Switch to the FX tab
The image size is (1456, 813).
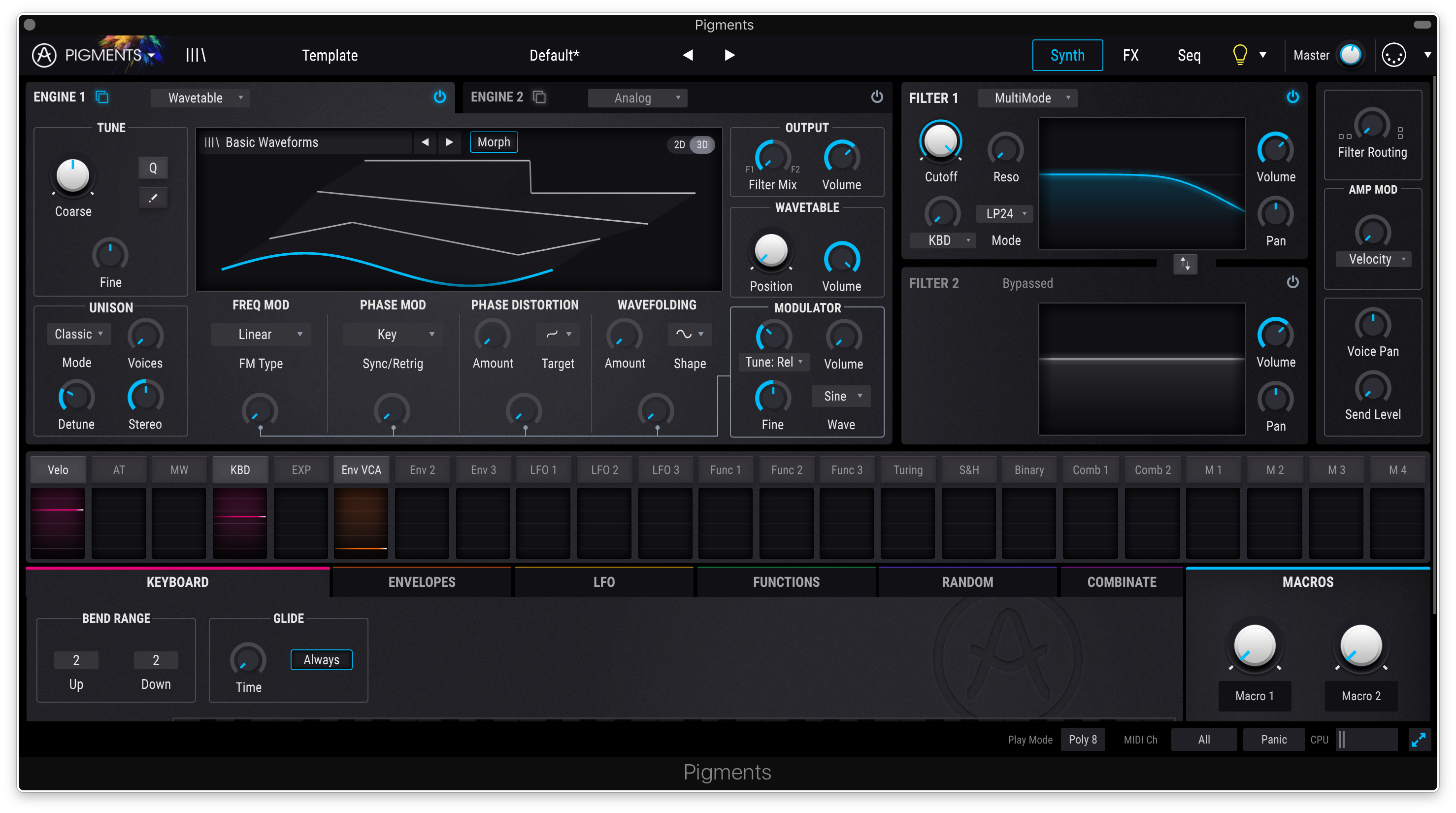[x=1130, y=55]
